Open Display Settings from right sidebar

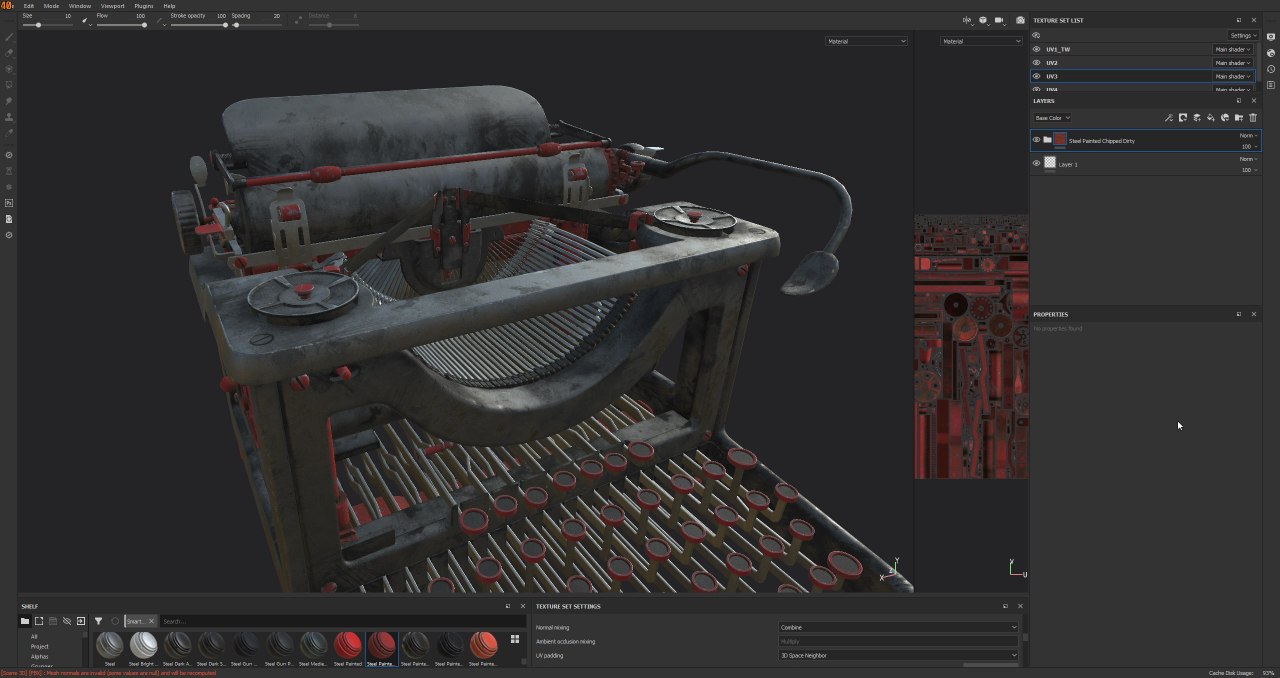[x=1270, y=37]
